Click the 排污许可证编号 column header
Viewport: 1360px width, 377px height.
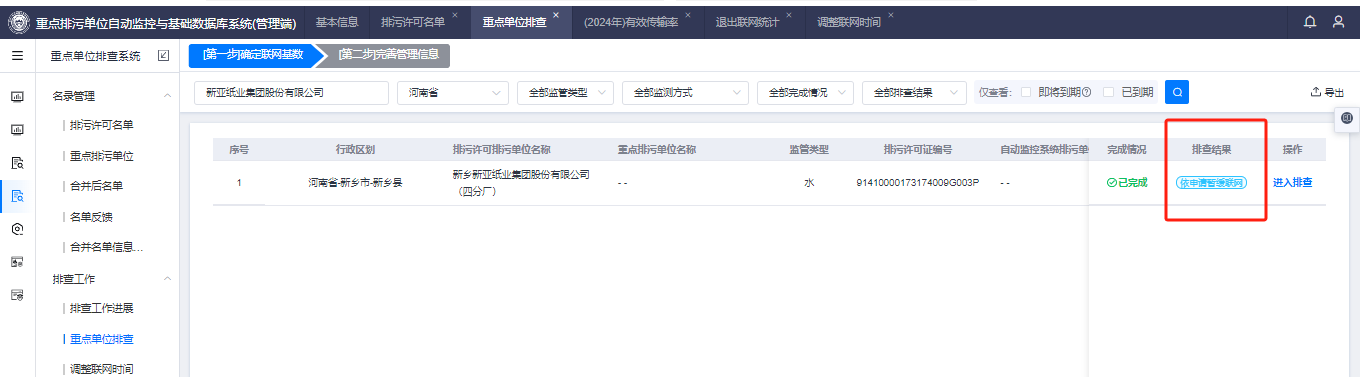[x=917, y=149]
